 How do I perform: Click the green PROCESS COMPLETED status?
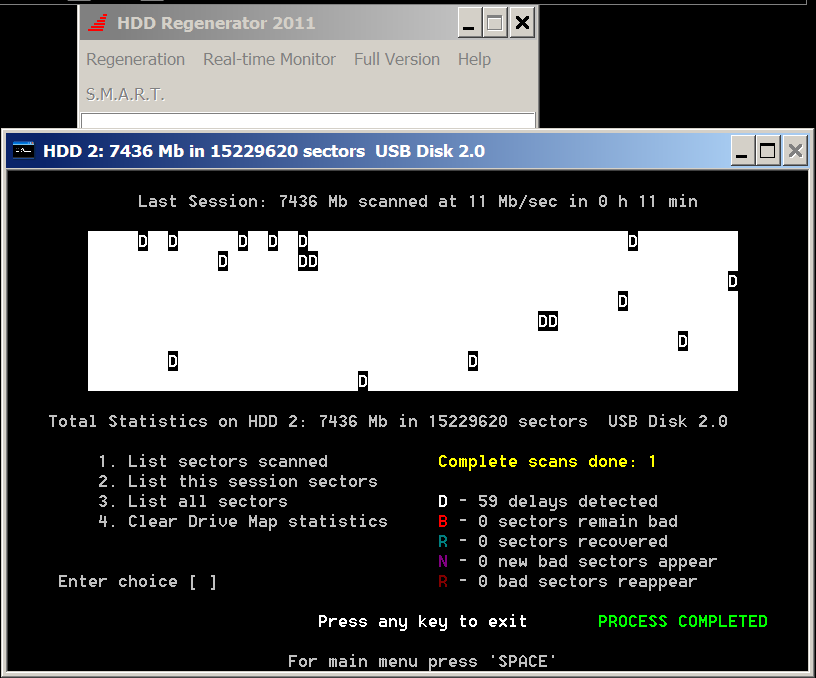(683, 621)
